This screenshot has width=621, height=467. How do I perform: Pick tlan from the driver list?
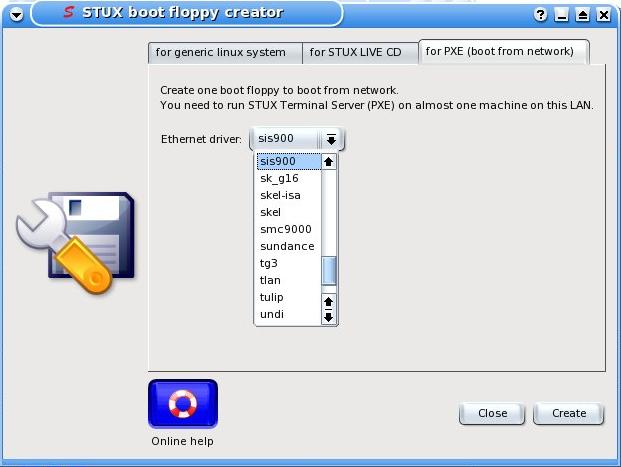click(289, 280)
